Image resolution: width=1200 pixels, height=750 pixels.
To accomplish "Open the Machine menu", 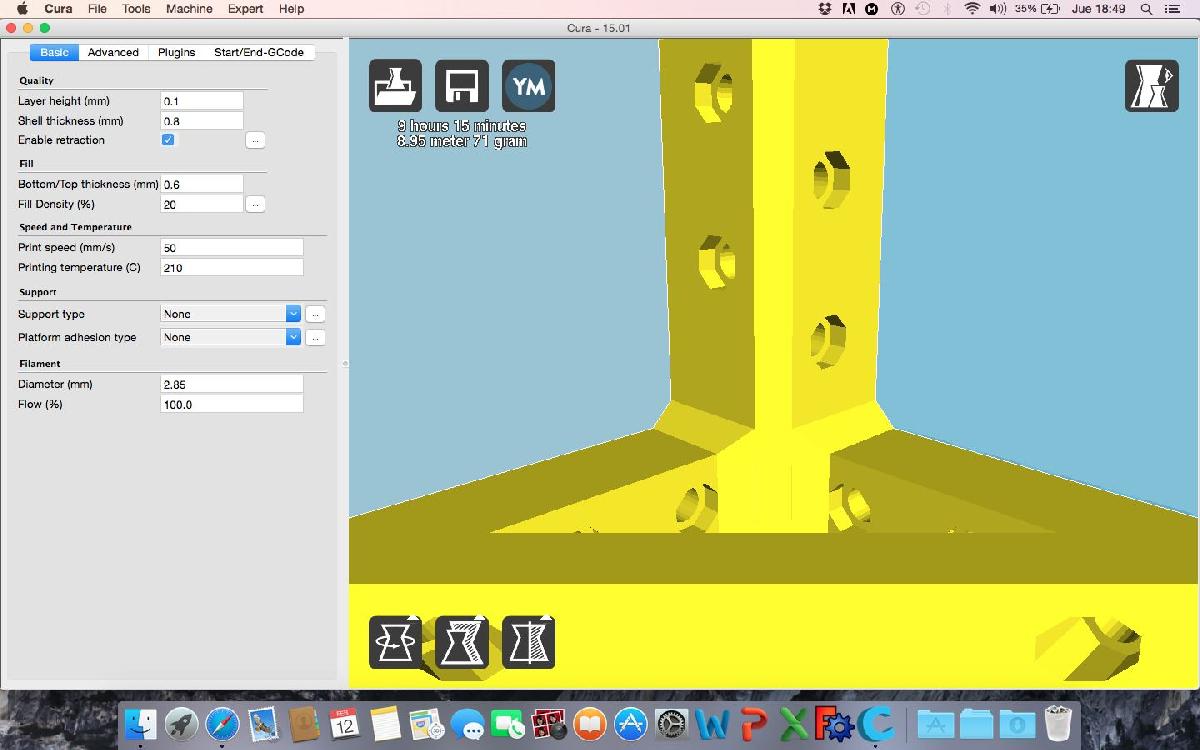I will click(189, 9).
